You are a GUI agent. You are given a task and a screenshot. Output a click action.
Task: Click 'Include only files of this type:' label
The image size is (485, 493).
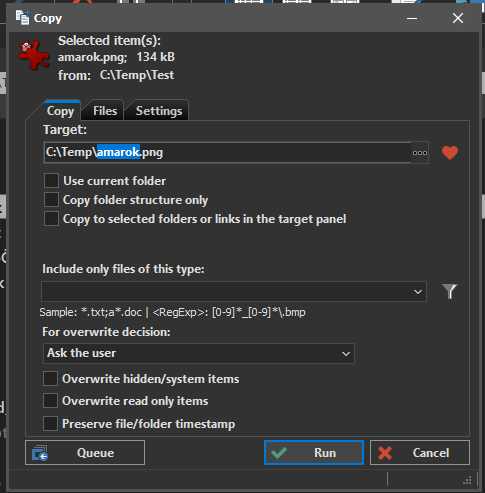point(123,269)
